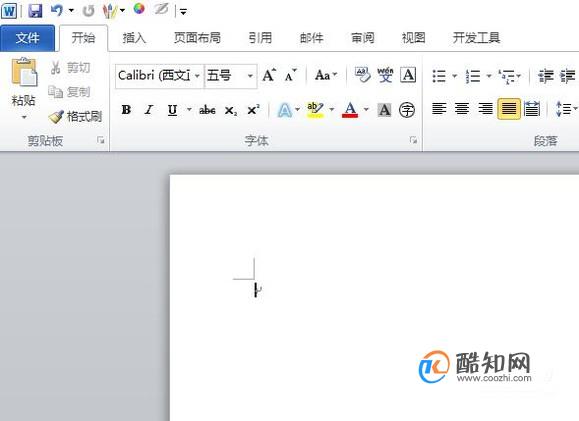Screen dimensions: 579x421
Task: Open Customize Quick Access Toolbar dropdown
Action: (183, 12)
